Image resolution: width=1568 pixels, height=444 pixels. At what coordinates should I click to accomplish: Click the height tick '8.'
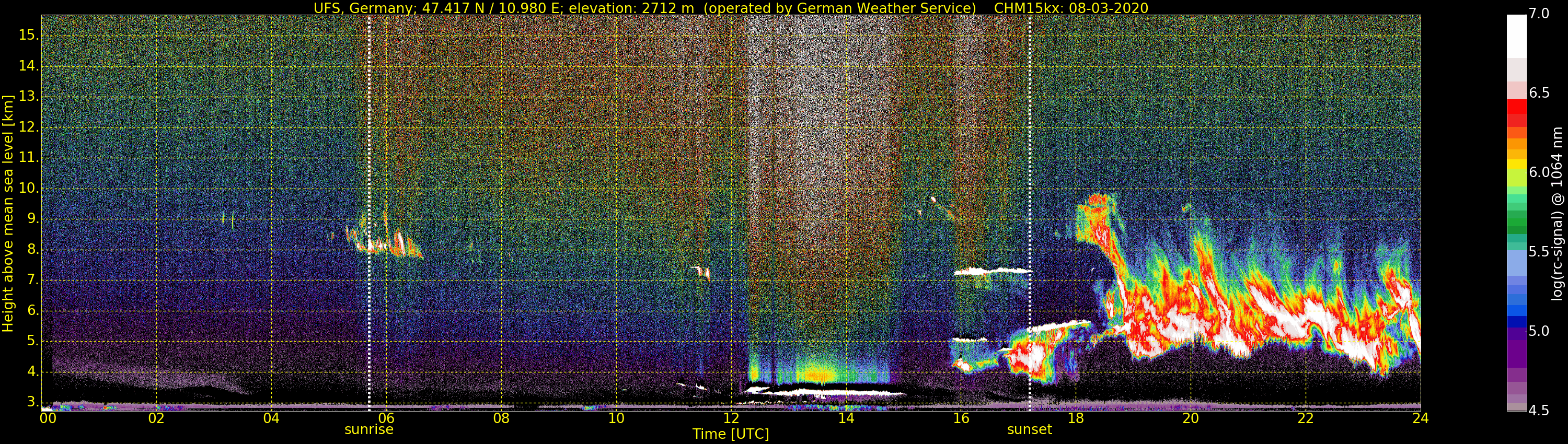pos(32,249)
